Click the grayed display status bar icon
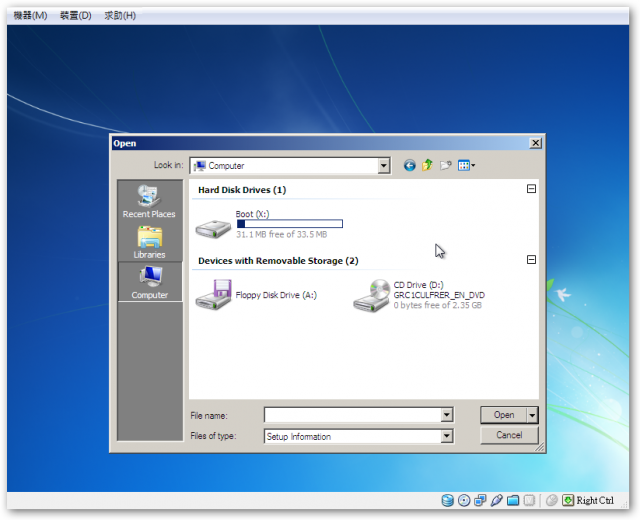The width and height of the screenshot is (640, 520). pos(529,500)
